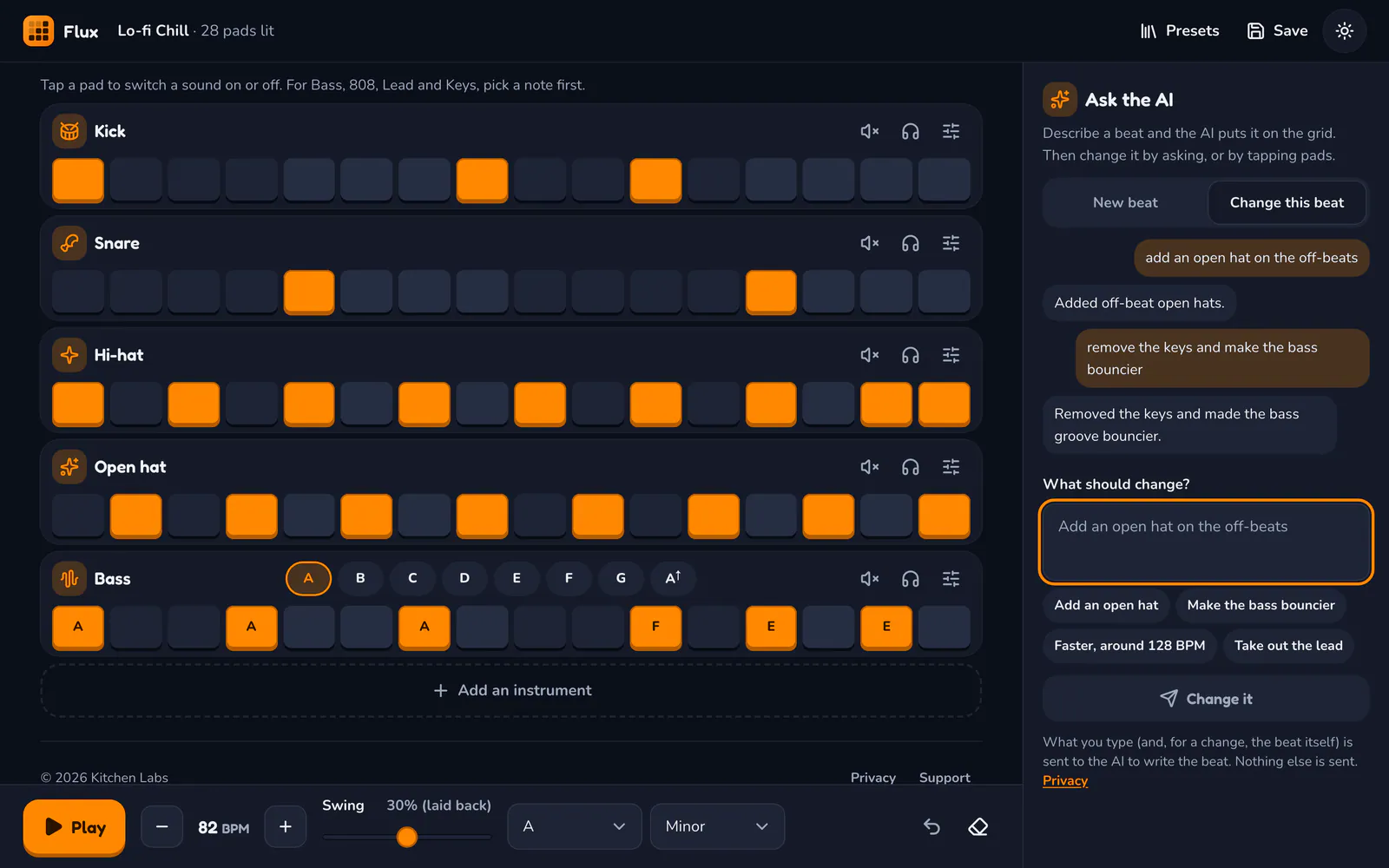1389x868 pixels.
Task: Turn off the first Hi-hat pad
Action: (x=78, y=404)
